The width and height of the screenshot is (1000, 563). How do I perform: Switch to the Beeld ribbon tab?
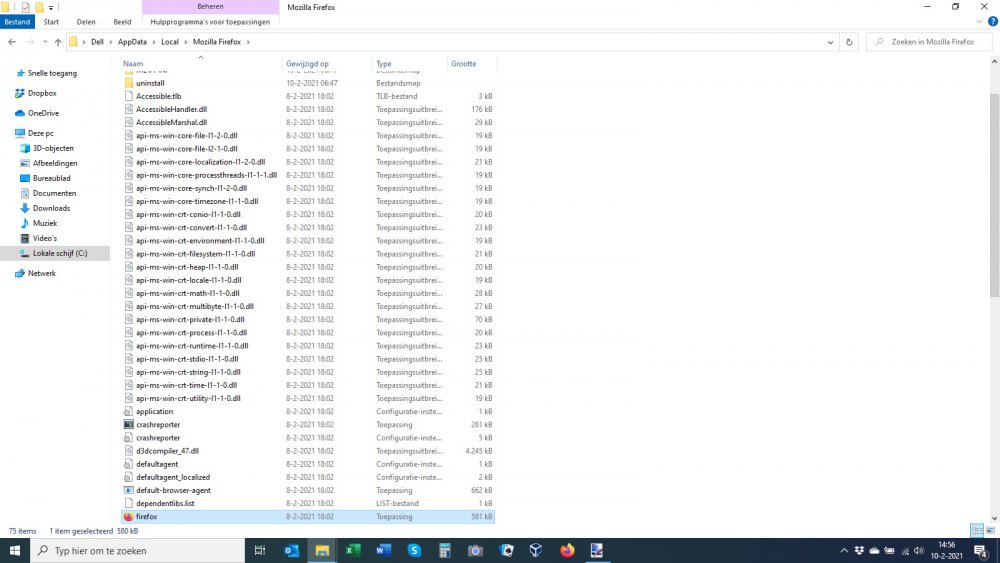click(x=122, y=21)
